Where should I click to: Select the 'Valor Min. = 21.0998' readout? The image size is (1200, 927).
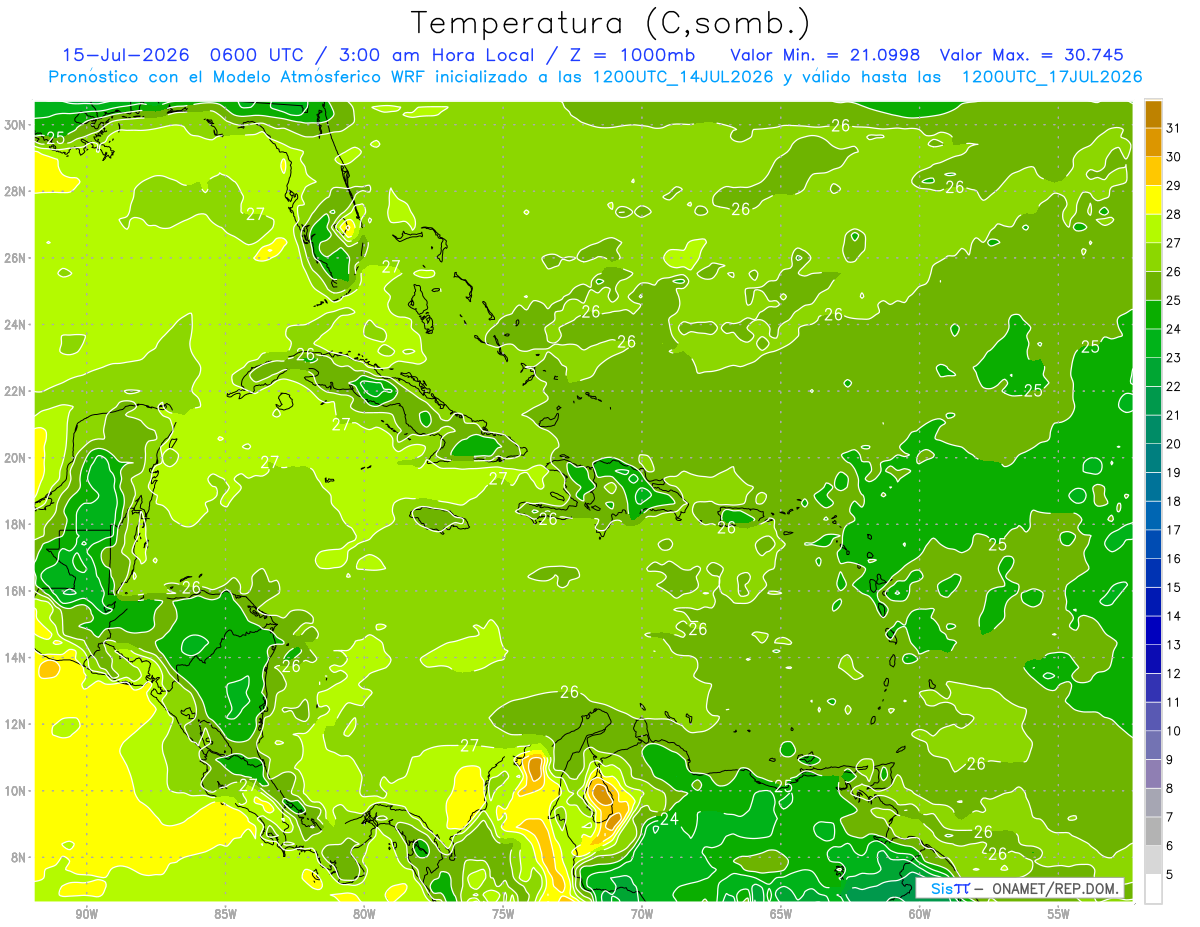824,55
